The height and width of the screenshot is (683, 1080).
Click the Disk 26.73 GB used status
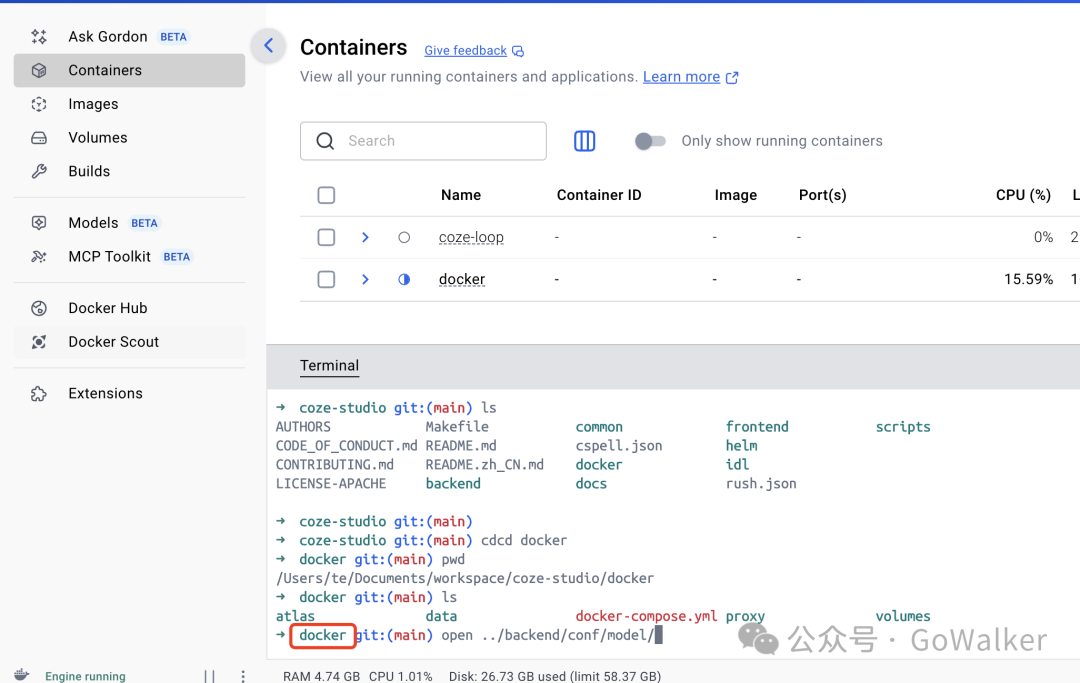(x=555, y=676)
